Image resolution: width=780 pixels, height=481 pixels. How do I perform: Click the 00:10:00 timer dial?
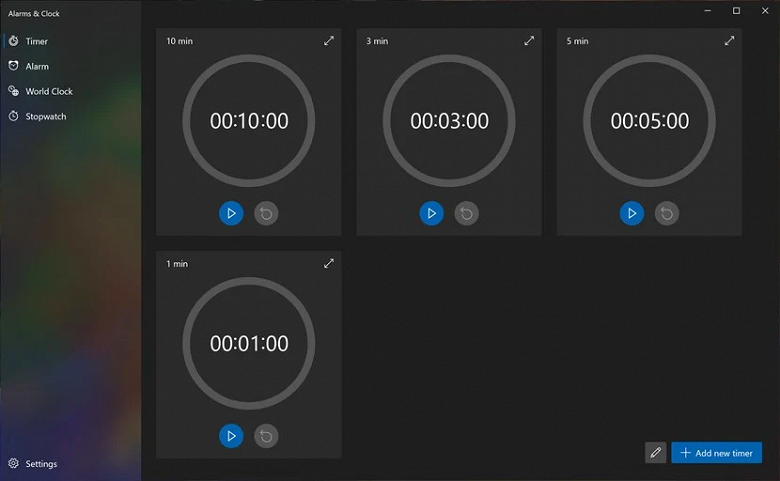click(x=248, y=121)
